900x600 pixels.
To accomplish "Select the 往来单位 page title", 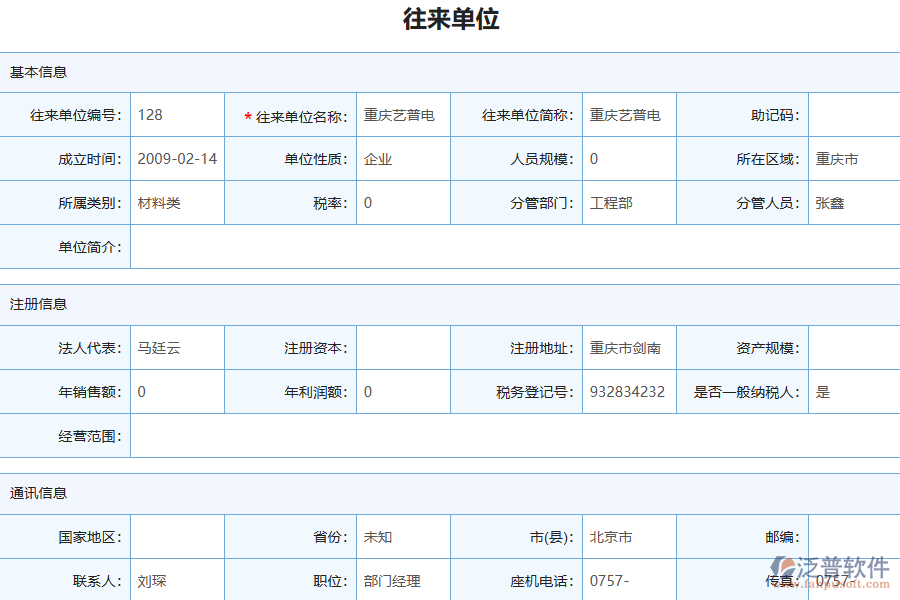I will (x=450, y=19).
